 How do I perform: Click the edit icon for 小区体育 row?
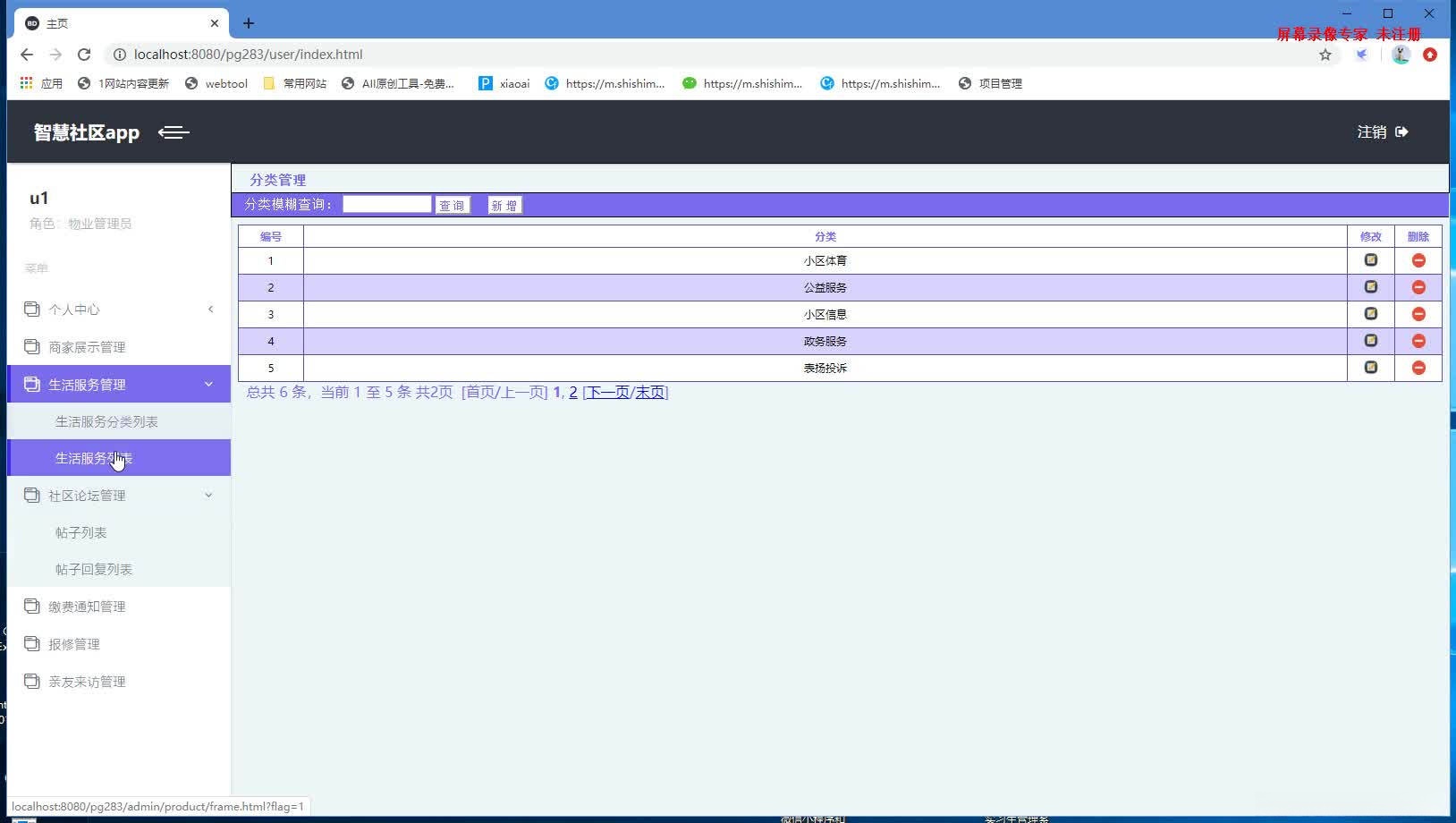coord(1370,260)
